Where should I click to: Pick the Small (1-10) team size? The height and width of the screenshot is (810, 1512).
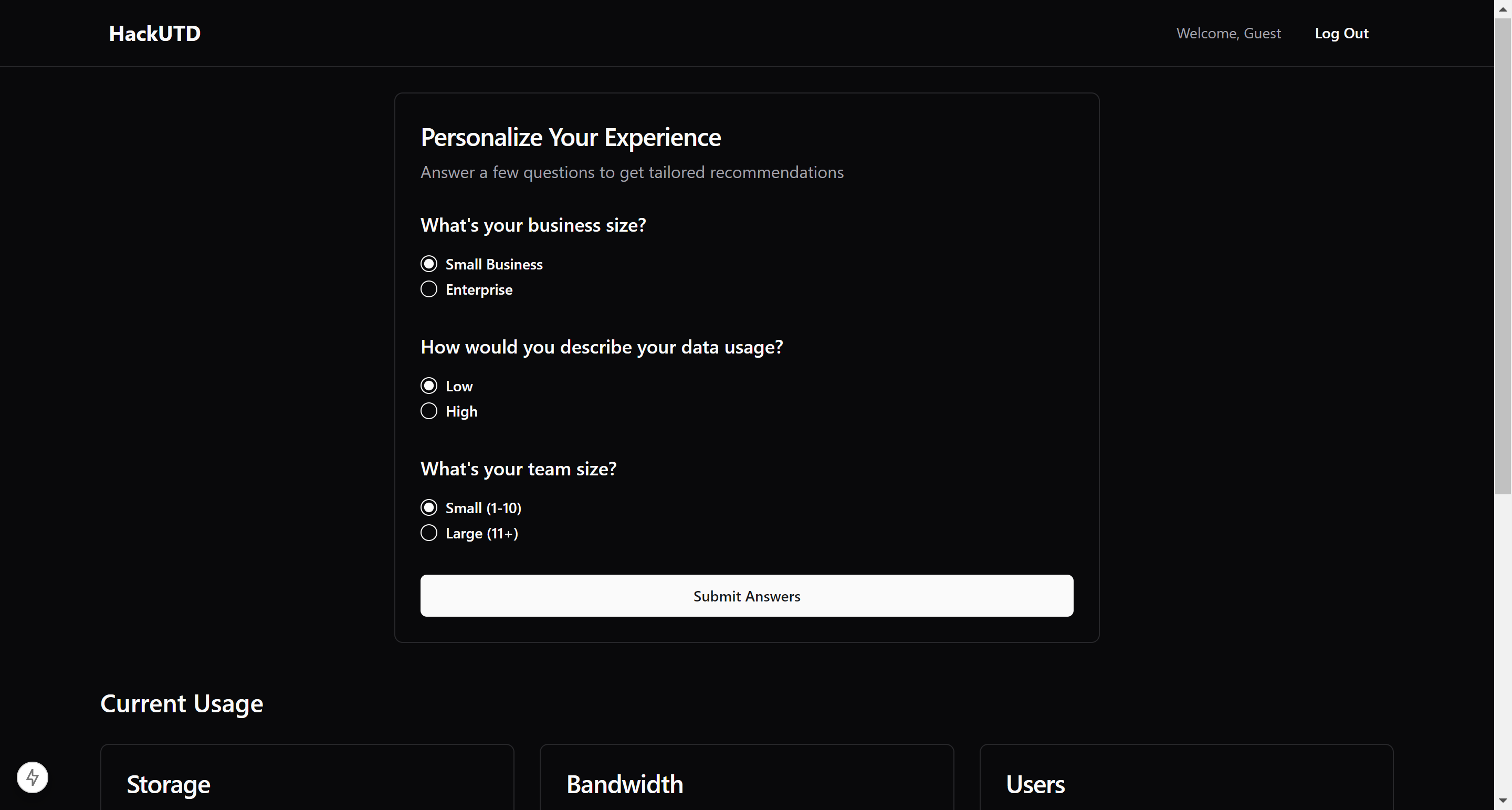click(429, 507)
